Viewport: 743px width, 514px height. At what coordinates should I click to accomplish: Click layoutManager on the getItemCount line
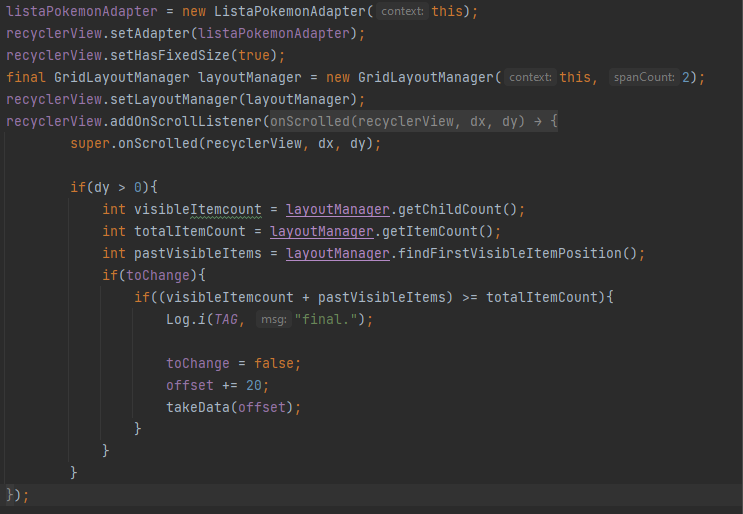click(321, 231)
